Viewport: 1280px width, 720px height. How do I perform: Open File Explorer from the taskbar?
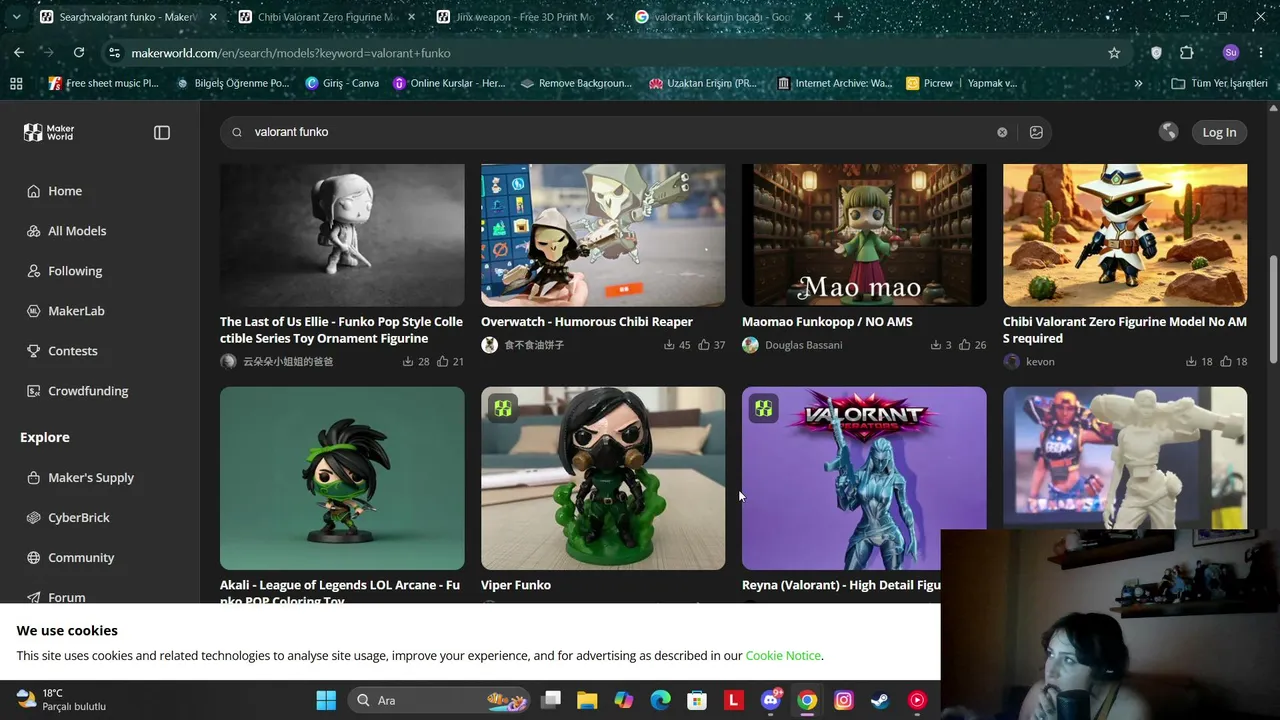(x=587, y=700)
